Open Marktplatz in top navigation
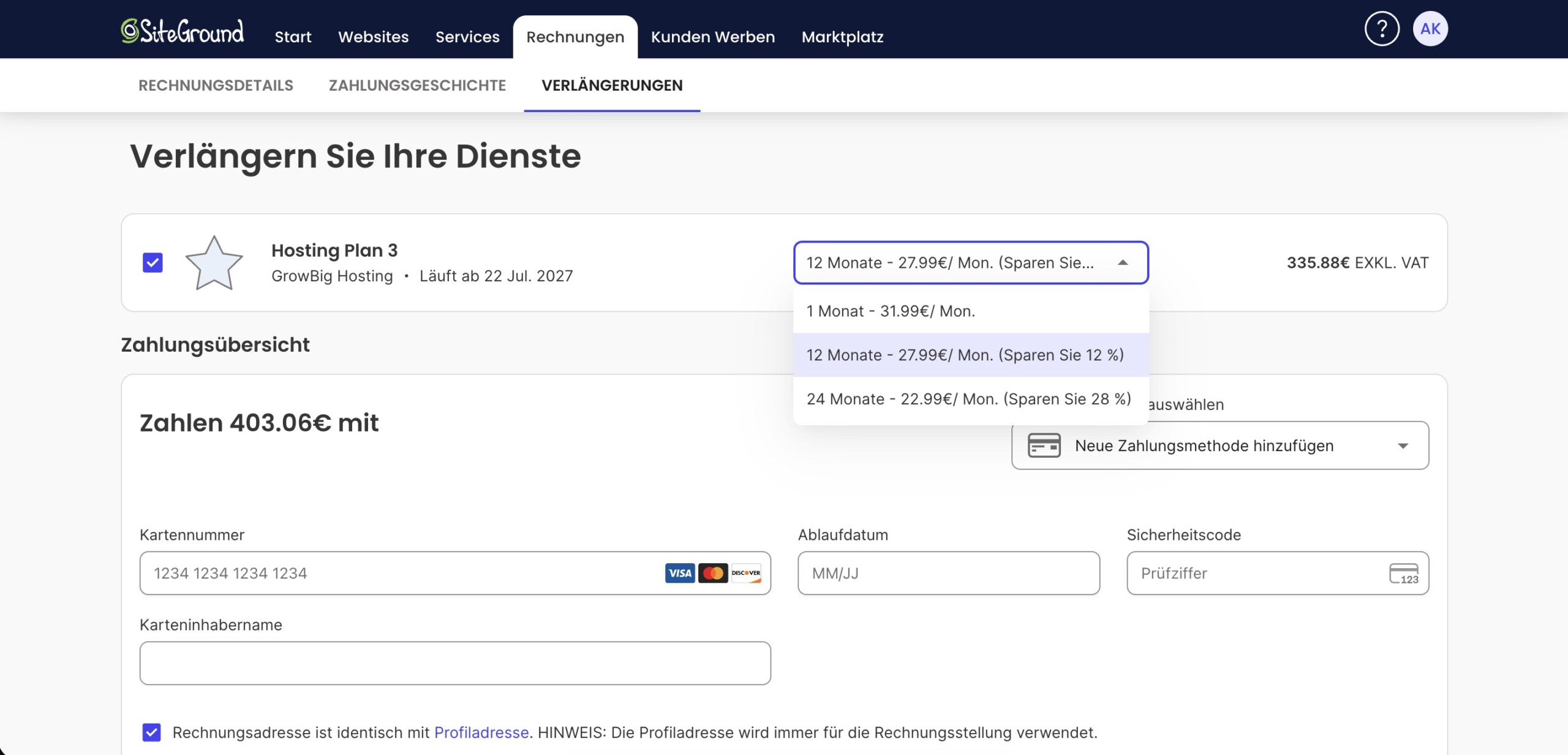Viewport: 1568px width, 755px height. 842,37
